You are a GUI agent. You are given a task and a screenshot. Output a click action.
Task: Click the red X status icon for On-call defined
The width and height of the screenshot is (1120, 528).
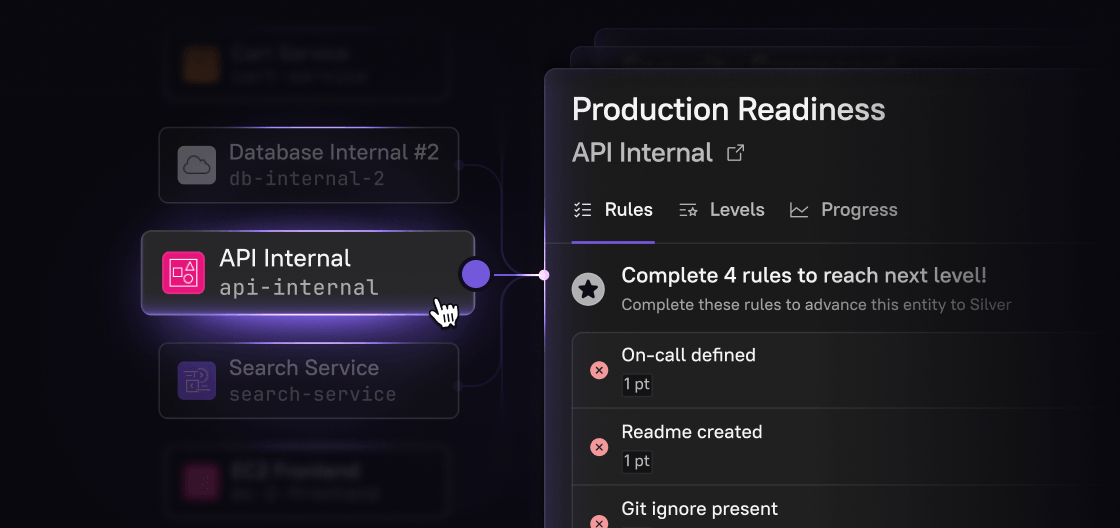pyautogui.click(x=599, y=370)
